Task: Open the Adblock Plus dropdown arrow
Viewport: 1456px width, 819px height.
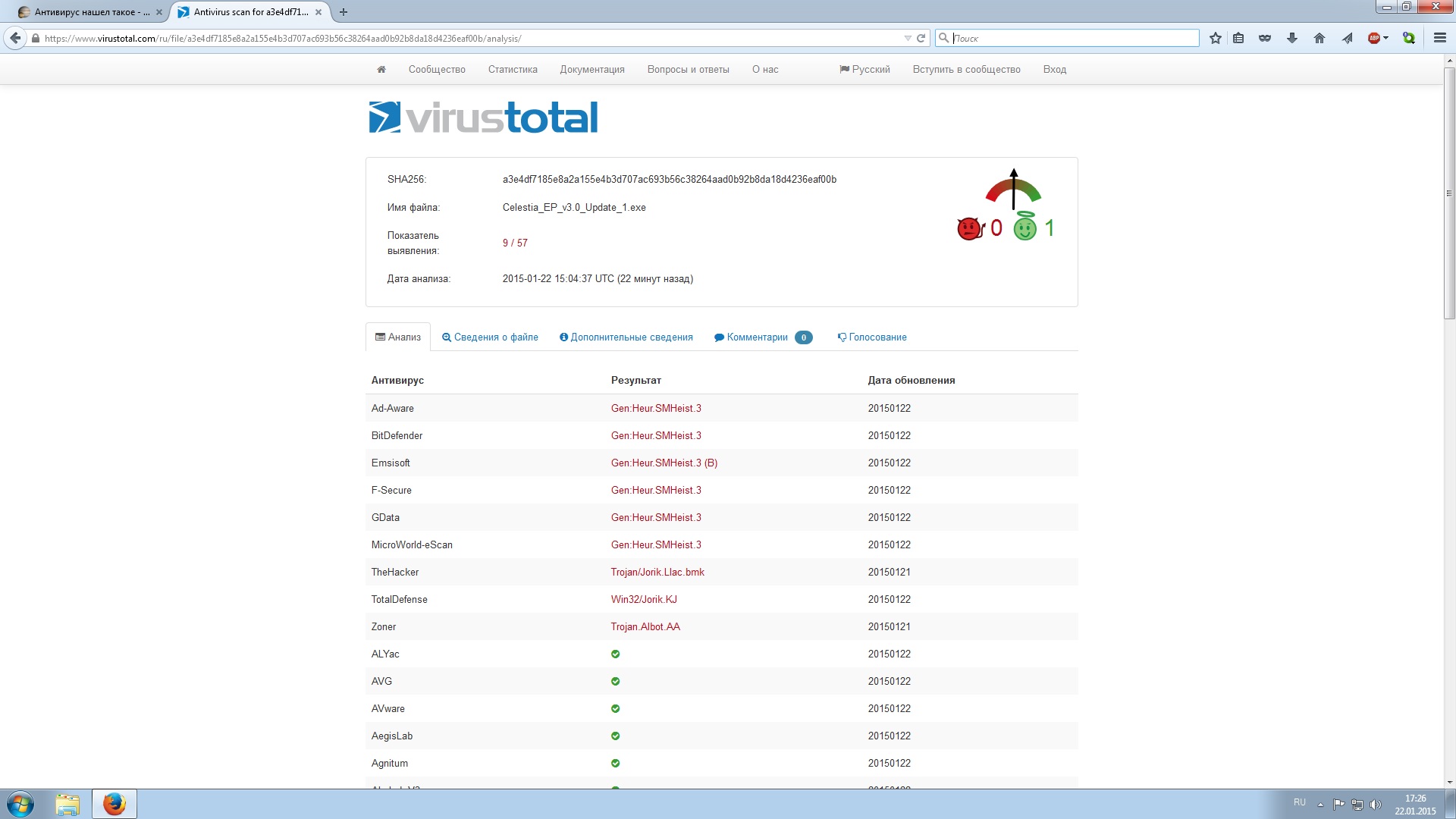Action: point(1386,38)
